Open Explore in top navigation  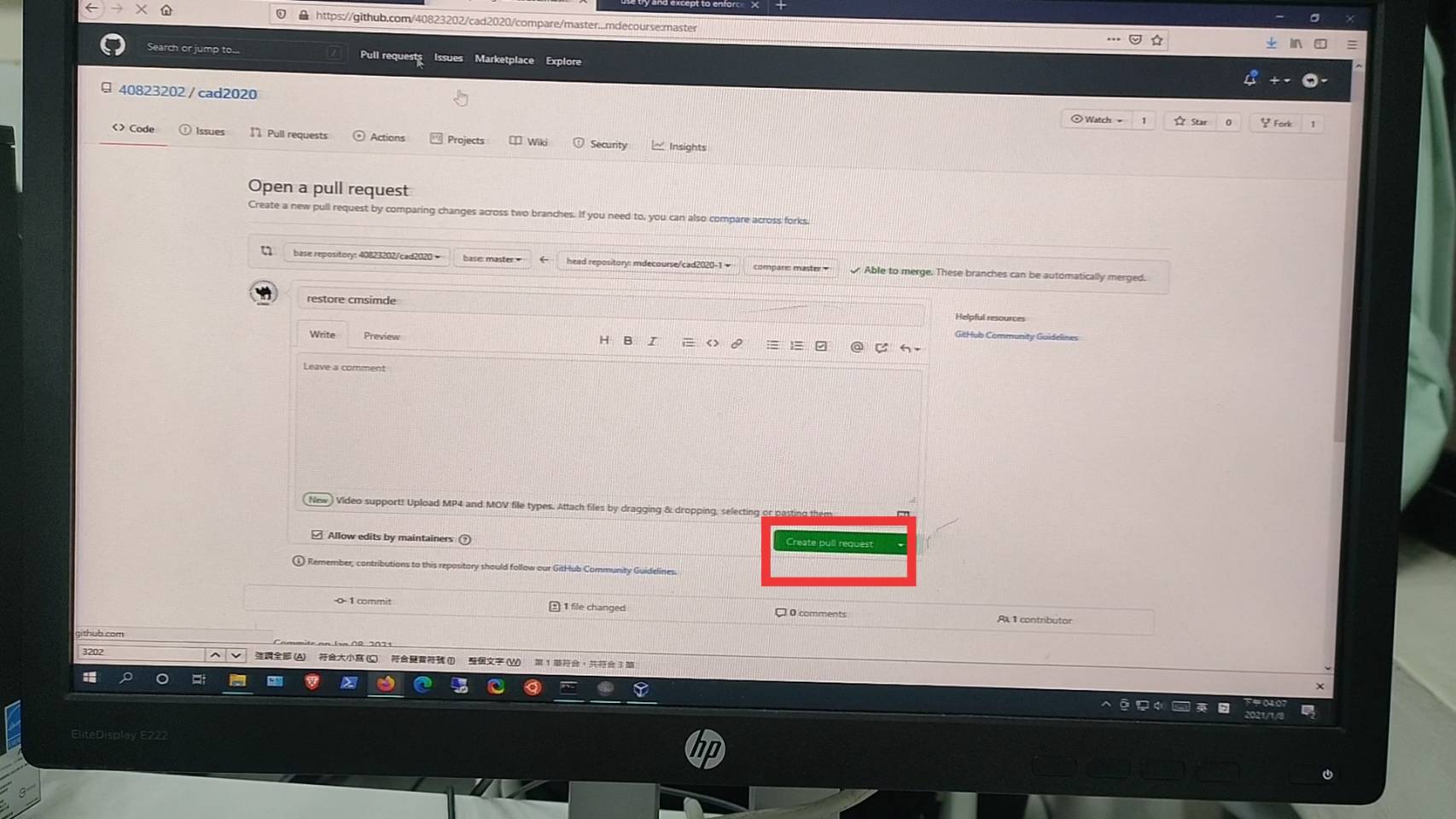(563, 61)
